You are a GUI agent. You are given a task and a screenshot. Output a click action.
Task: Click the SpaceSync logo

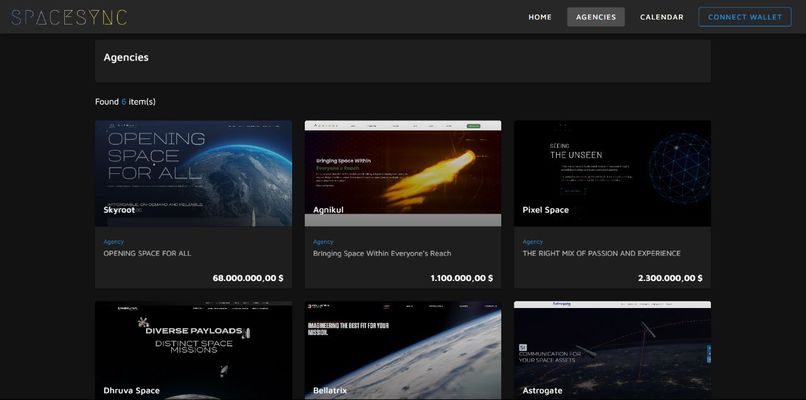click(69, 17)
